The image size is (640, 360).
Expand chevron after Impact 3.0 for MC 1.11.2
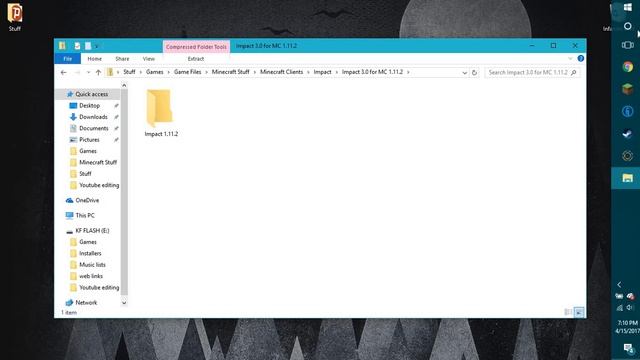coord(408,72)
